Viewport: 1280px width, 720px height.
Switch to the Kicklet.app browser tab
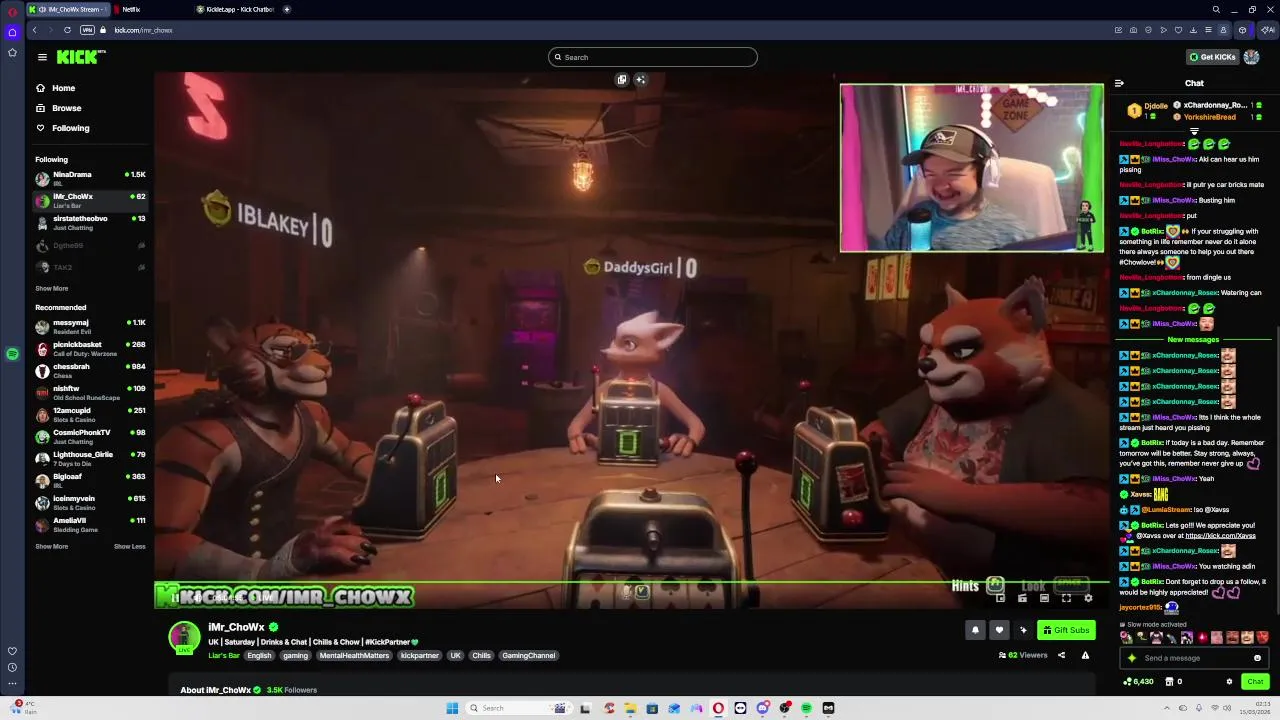coord(235,9)
